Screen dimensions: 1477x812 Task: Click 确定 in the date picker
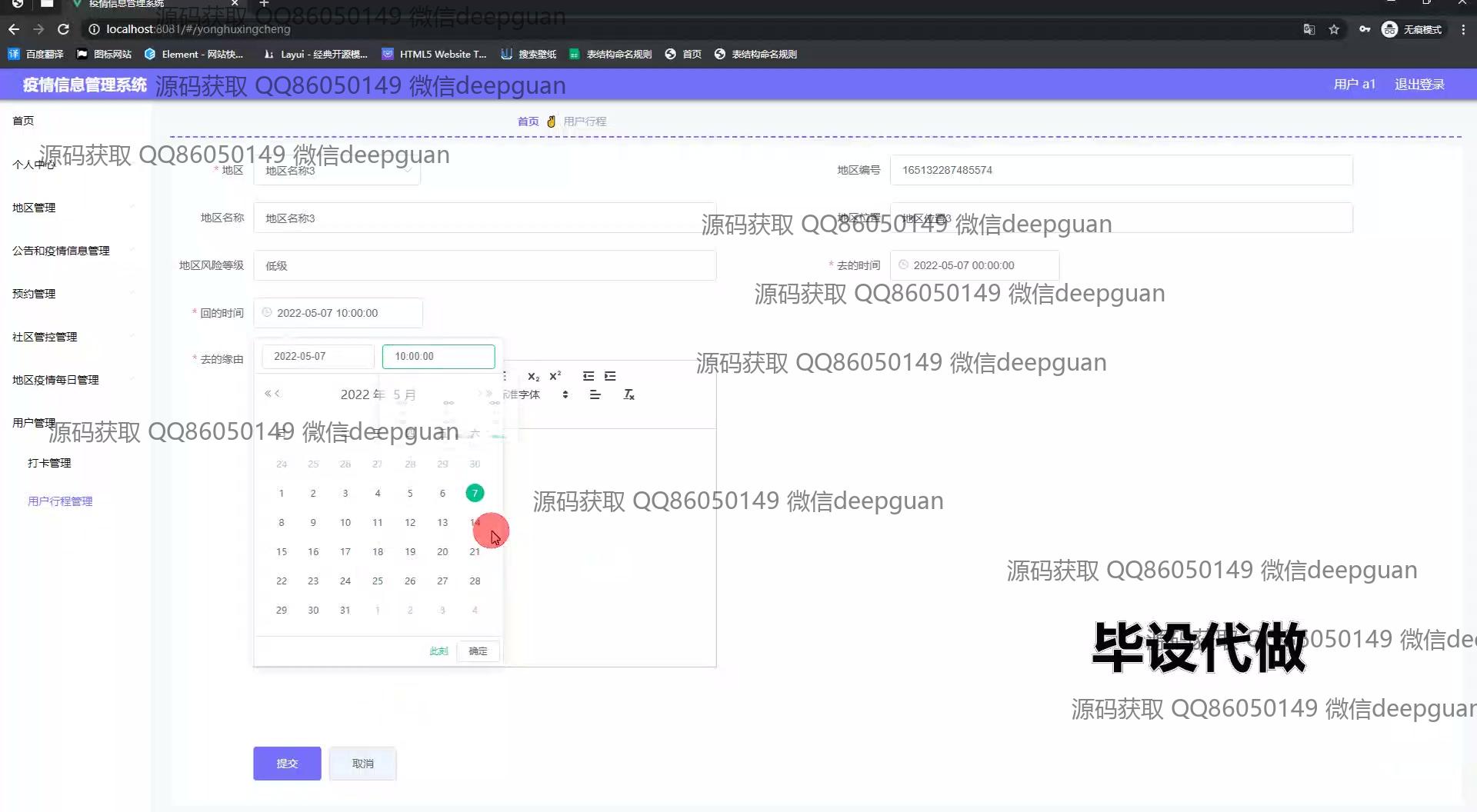click(478, 651)
